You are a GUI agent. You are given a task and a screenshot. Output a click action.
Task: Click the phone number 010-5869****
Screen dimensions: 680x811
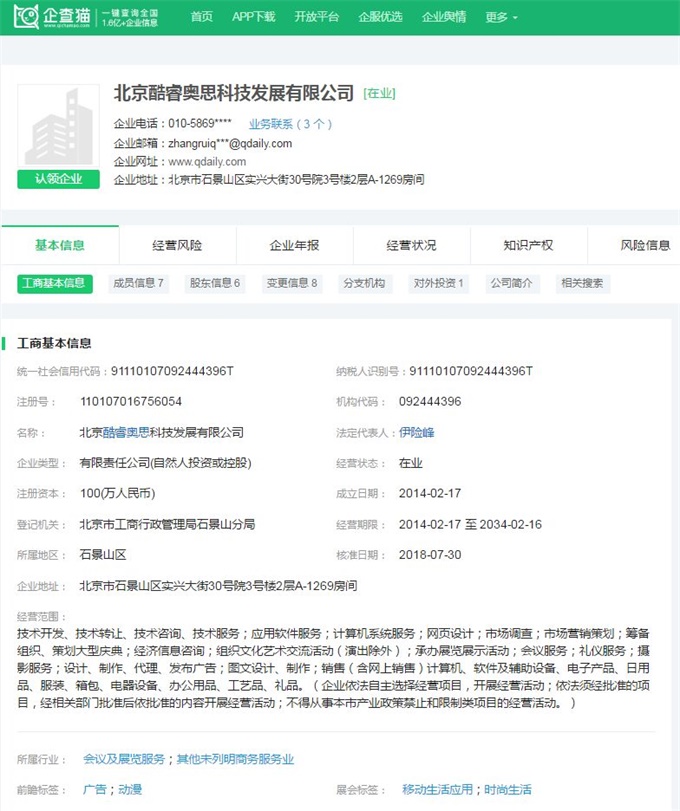[x=200, y=124]
